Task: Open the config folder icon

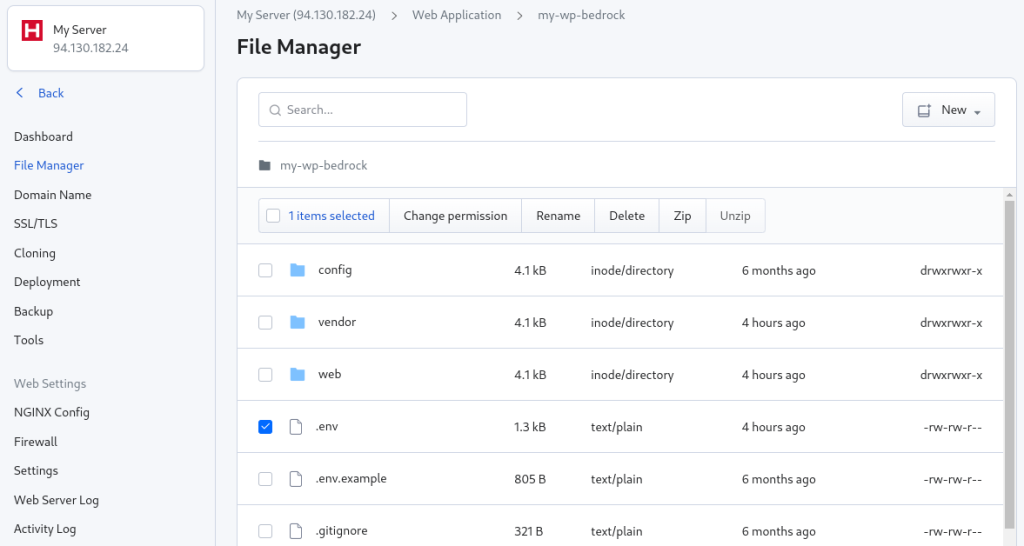Action: [x=297, y=270]
